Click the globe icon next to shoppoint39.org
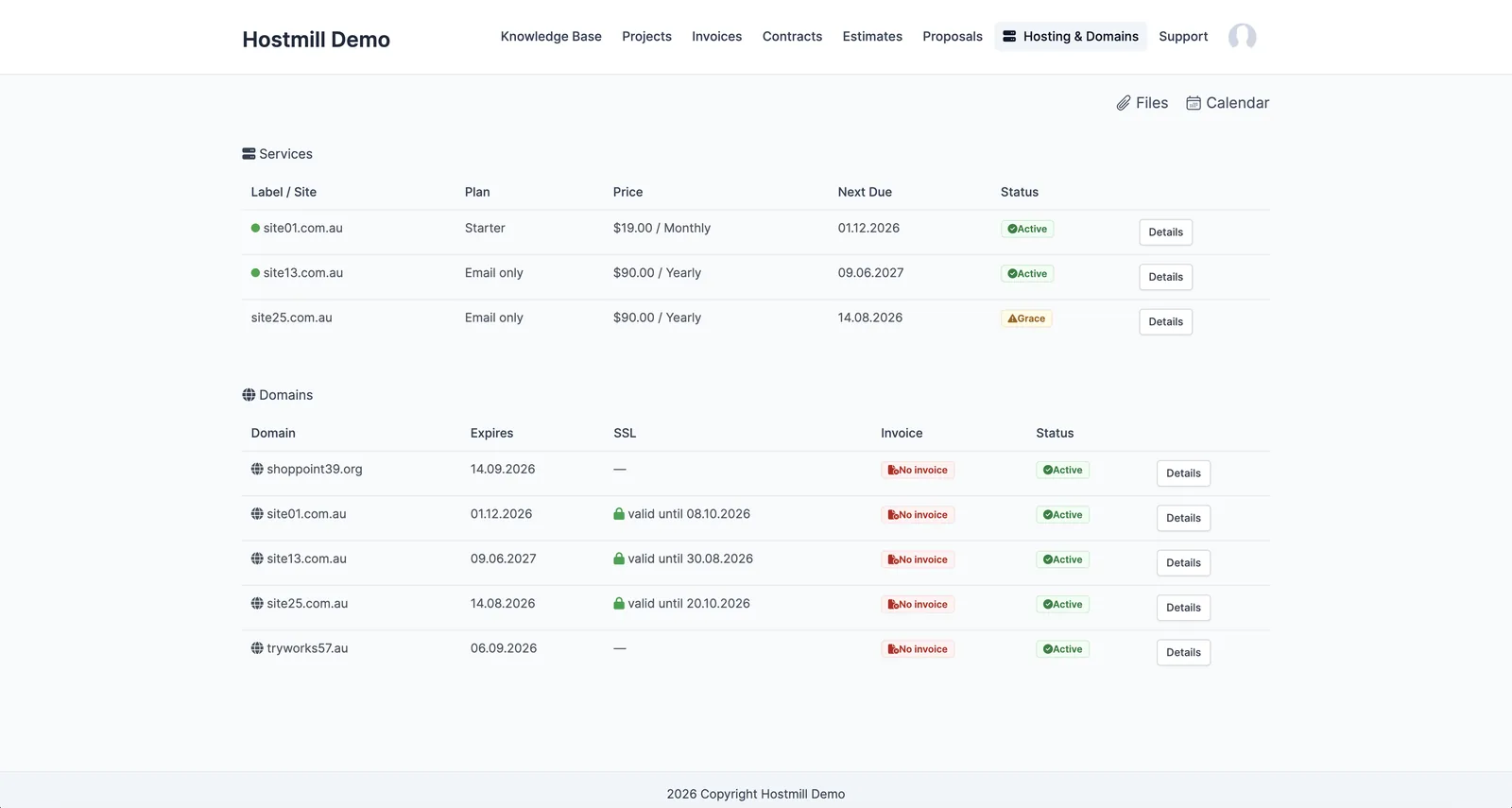The height and width of the screenshot is (808, 1512). 257,469
